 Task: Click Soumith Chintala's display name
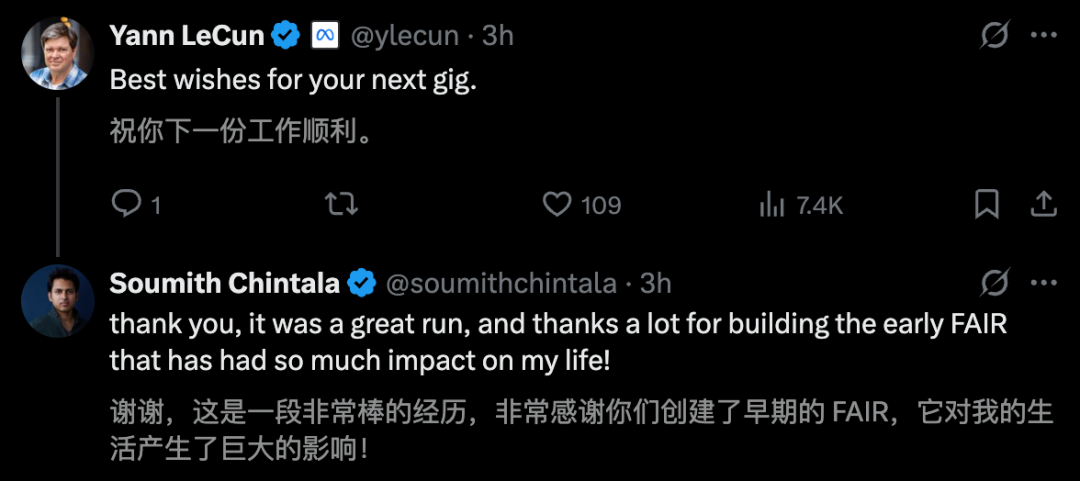tap(224, 283)
